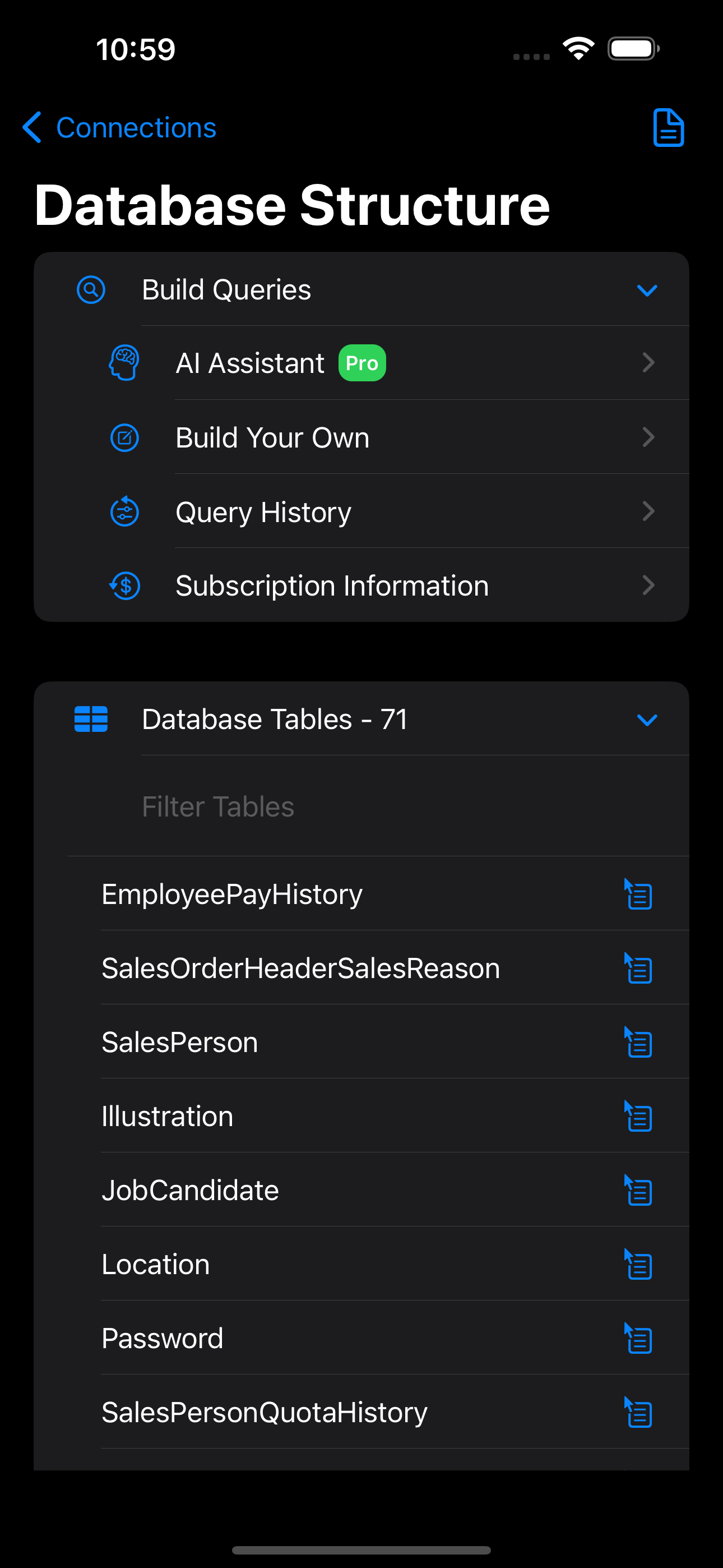This screenshot has width=723, height=1568.
Task: Tap the green Pro badge
Action: (x=362, y=363)
